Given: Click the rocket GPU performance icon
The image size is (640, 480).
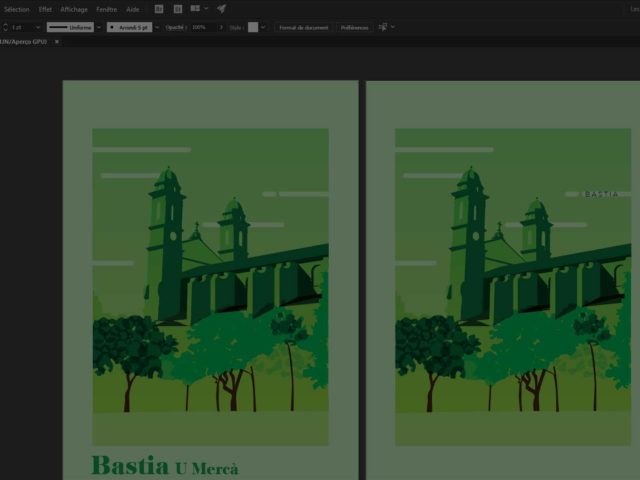Looking at the screenshot, I should pos(221,9).
